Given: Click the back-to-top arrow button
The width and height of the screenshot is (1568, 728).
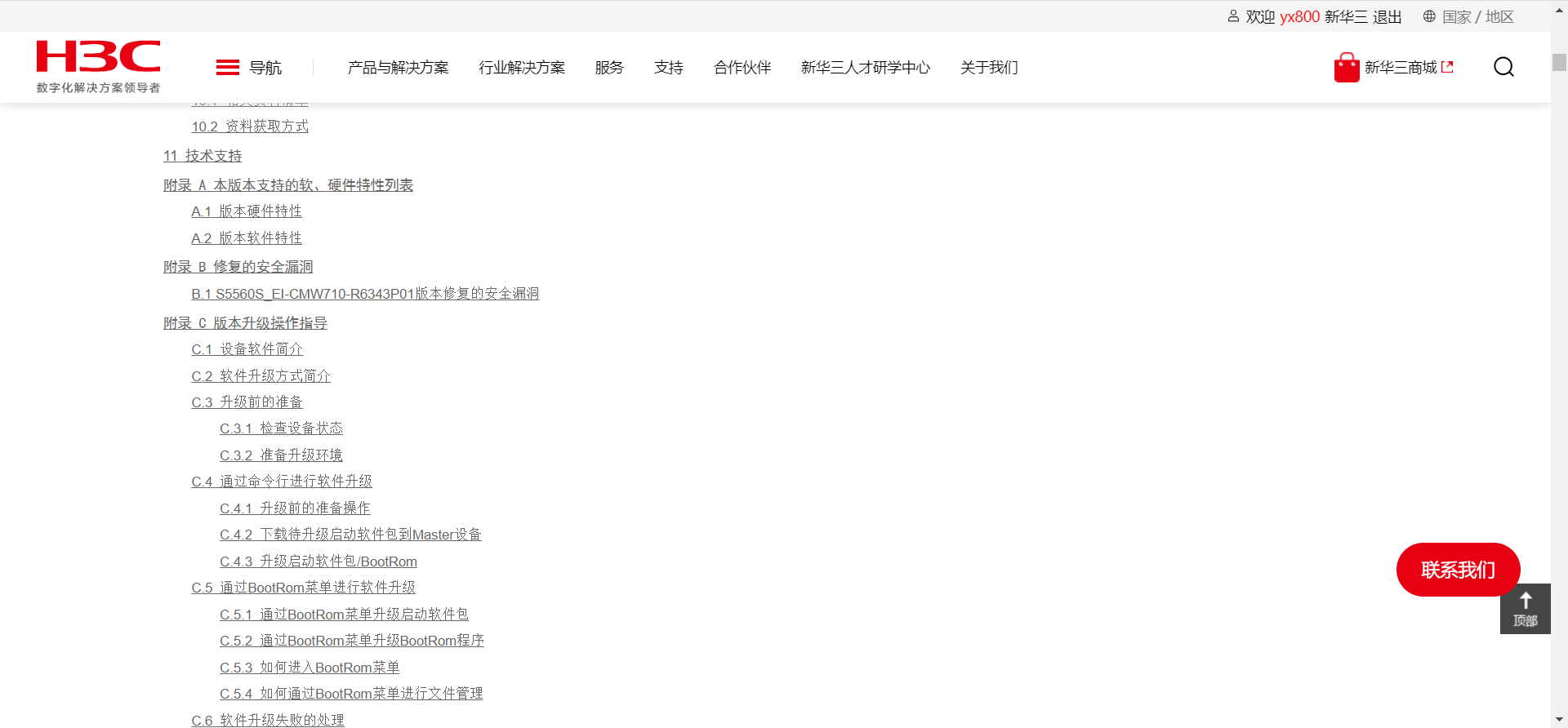Looking at the screenshot, I should coord(1525,609).
